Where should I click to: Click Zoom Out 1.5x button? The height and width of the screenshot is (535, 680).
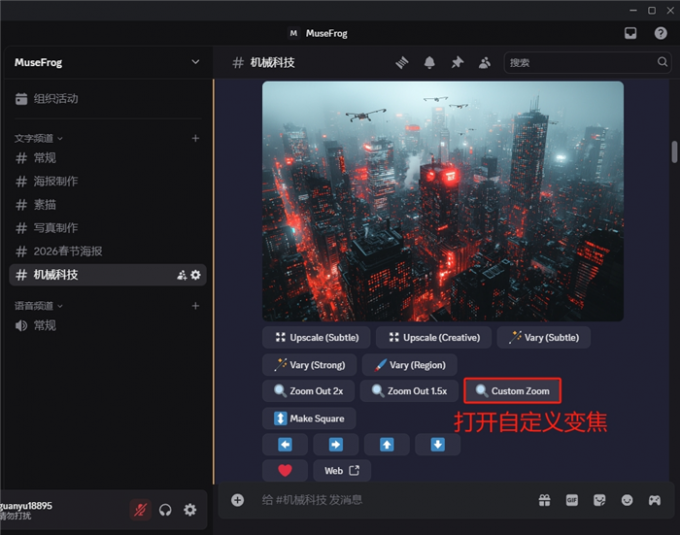(x=409, y=391)
